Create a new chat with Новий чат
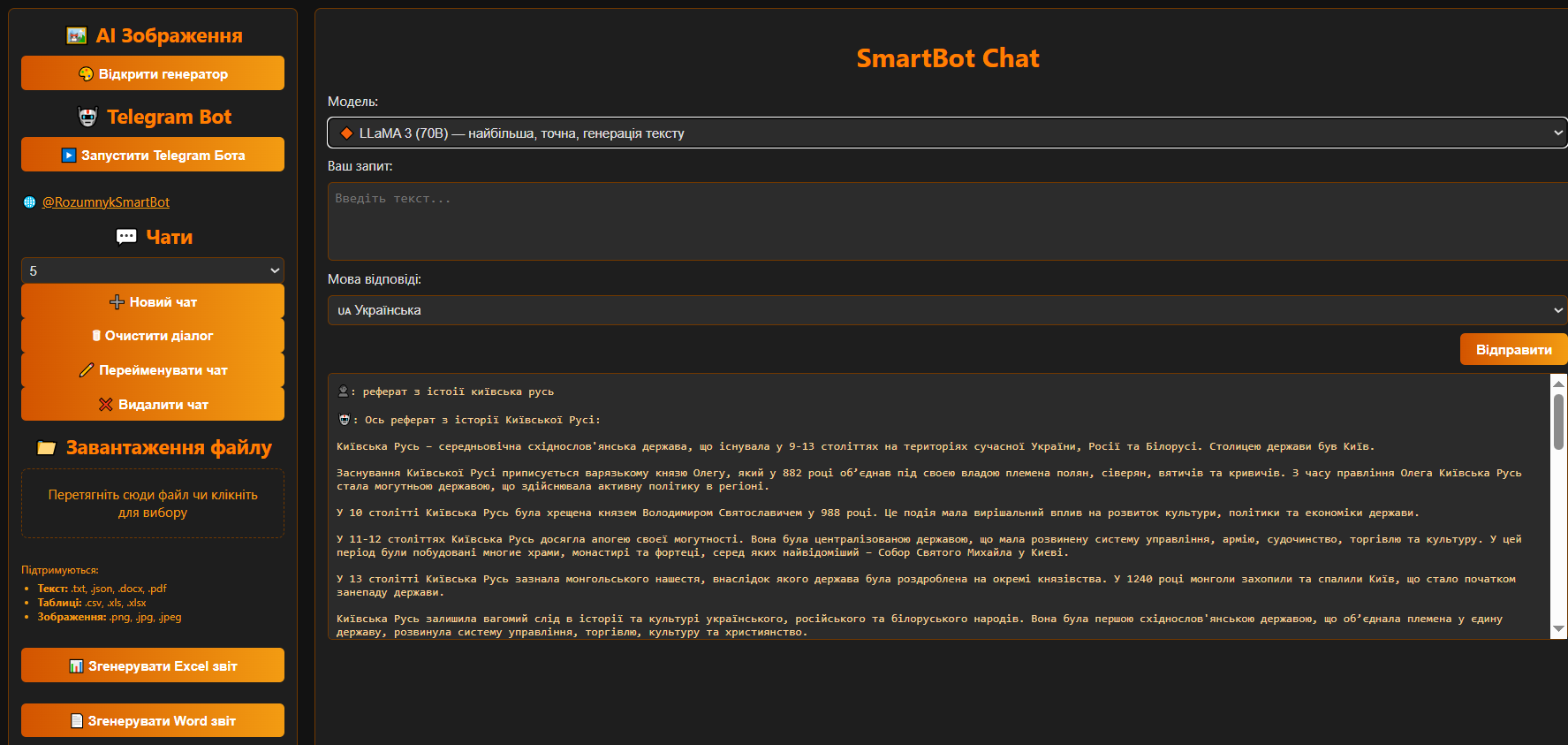This screenshot has width=1568, height=745. 153,301
